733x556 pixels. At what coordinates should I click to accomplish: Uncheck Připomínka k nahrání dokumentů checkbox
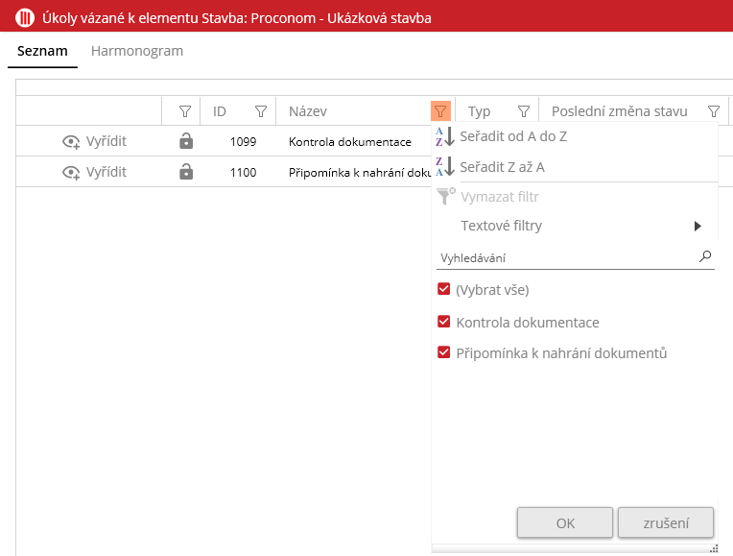pyautogui.click(x=444, y=353)
